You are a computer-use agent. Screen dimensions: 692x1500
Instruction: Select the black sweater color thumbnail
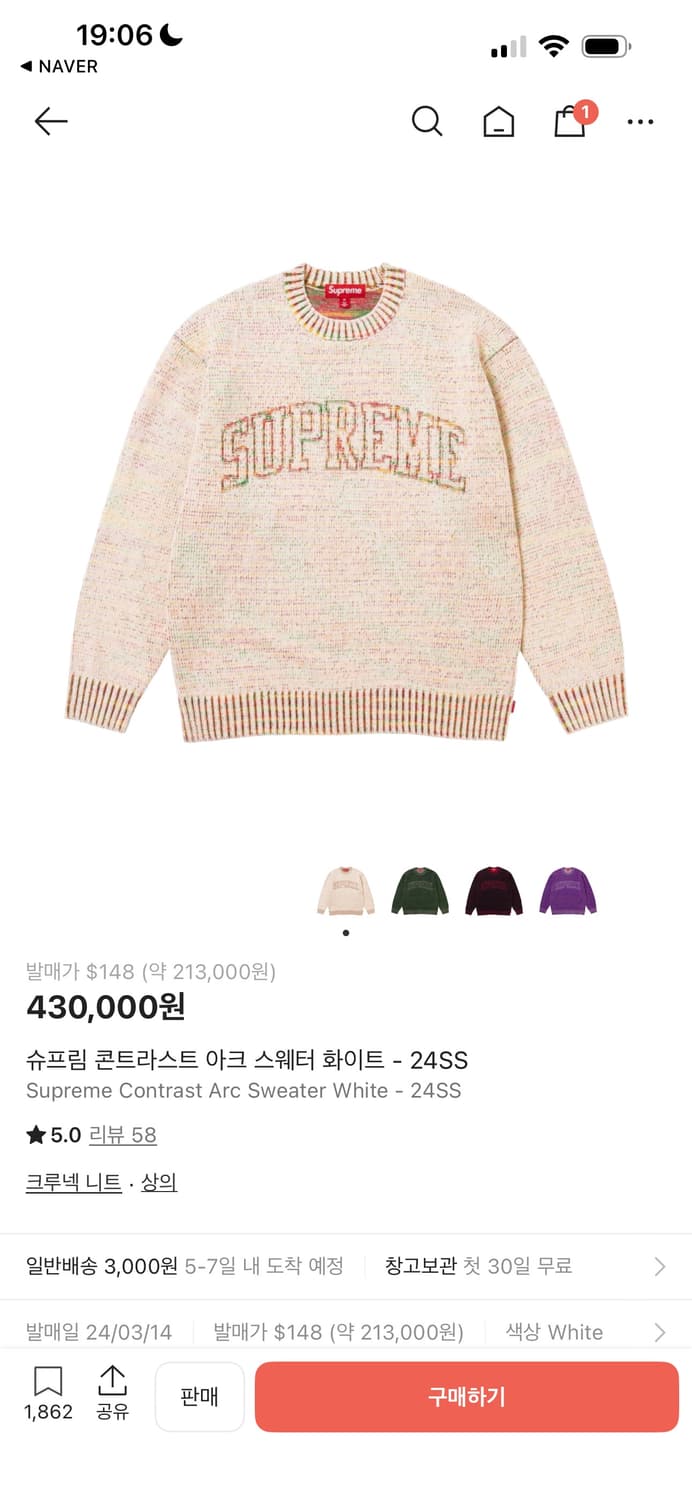(494, 891)
